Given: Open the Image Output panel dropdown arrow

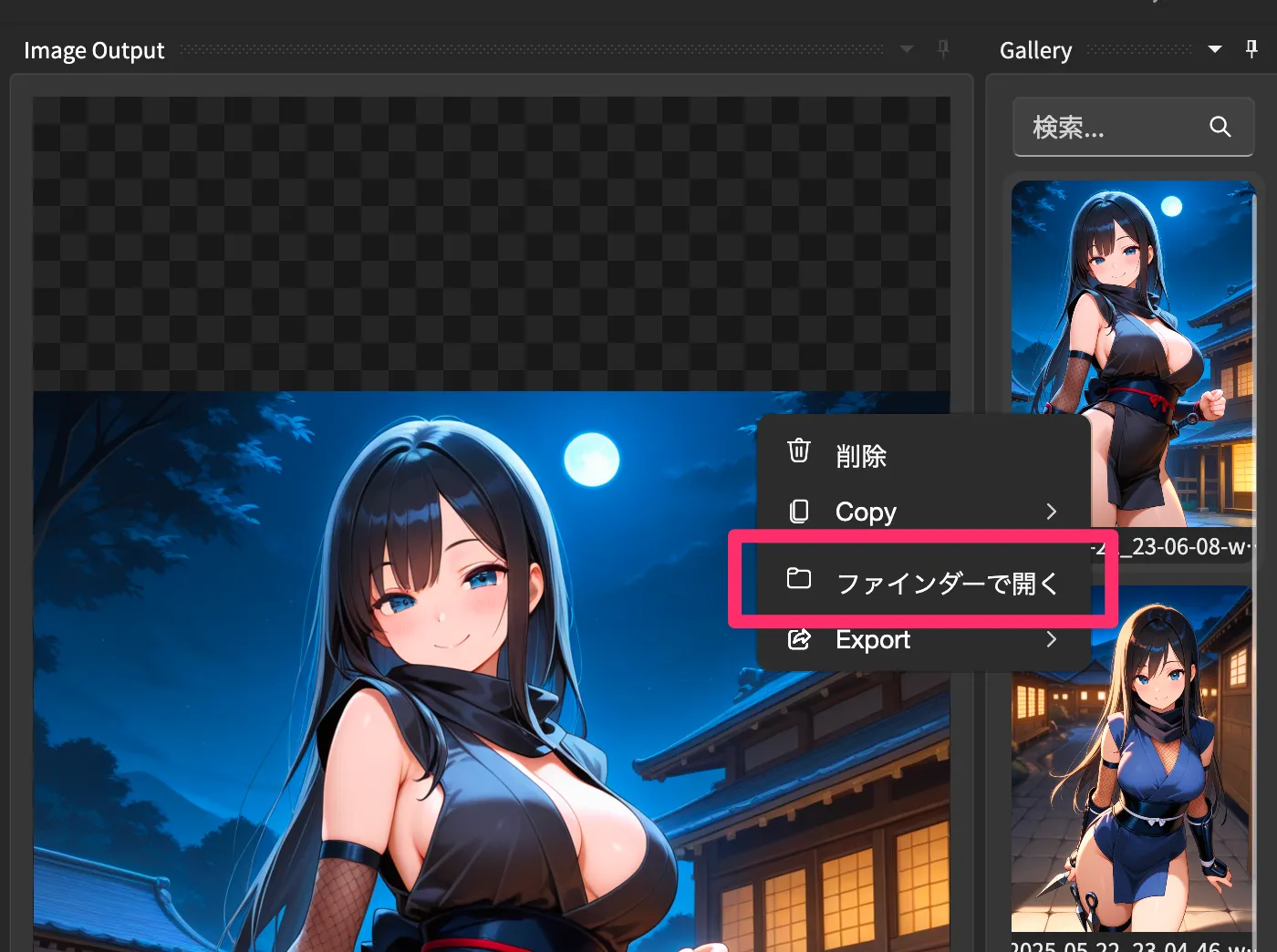Looking at the screenshot, I should point(907,49).
